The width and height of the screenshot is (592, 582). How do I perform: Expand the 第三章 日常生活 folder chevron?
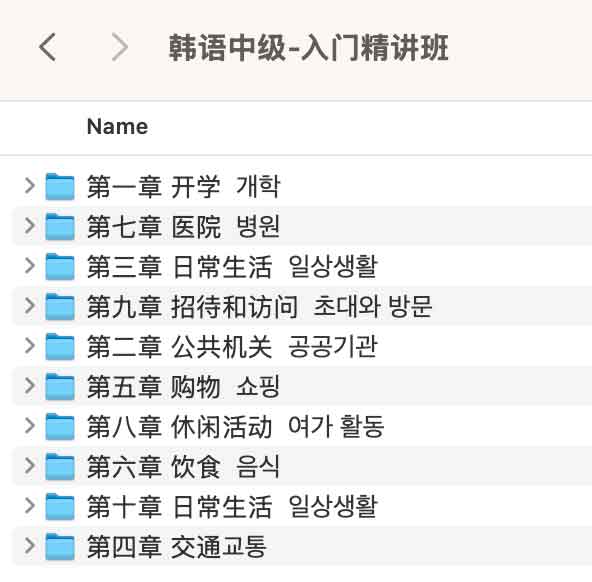point(29,266)
